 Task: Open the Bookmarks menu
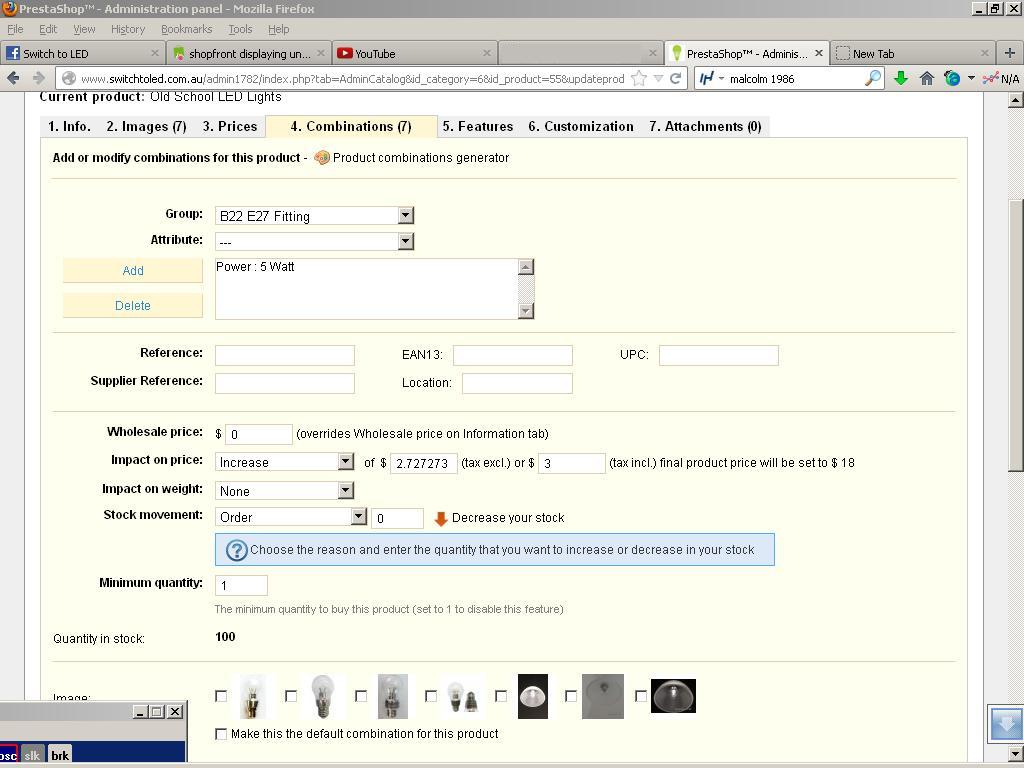(186, 29)
